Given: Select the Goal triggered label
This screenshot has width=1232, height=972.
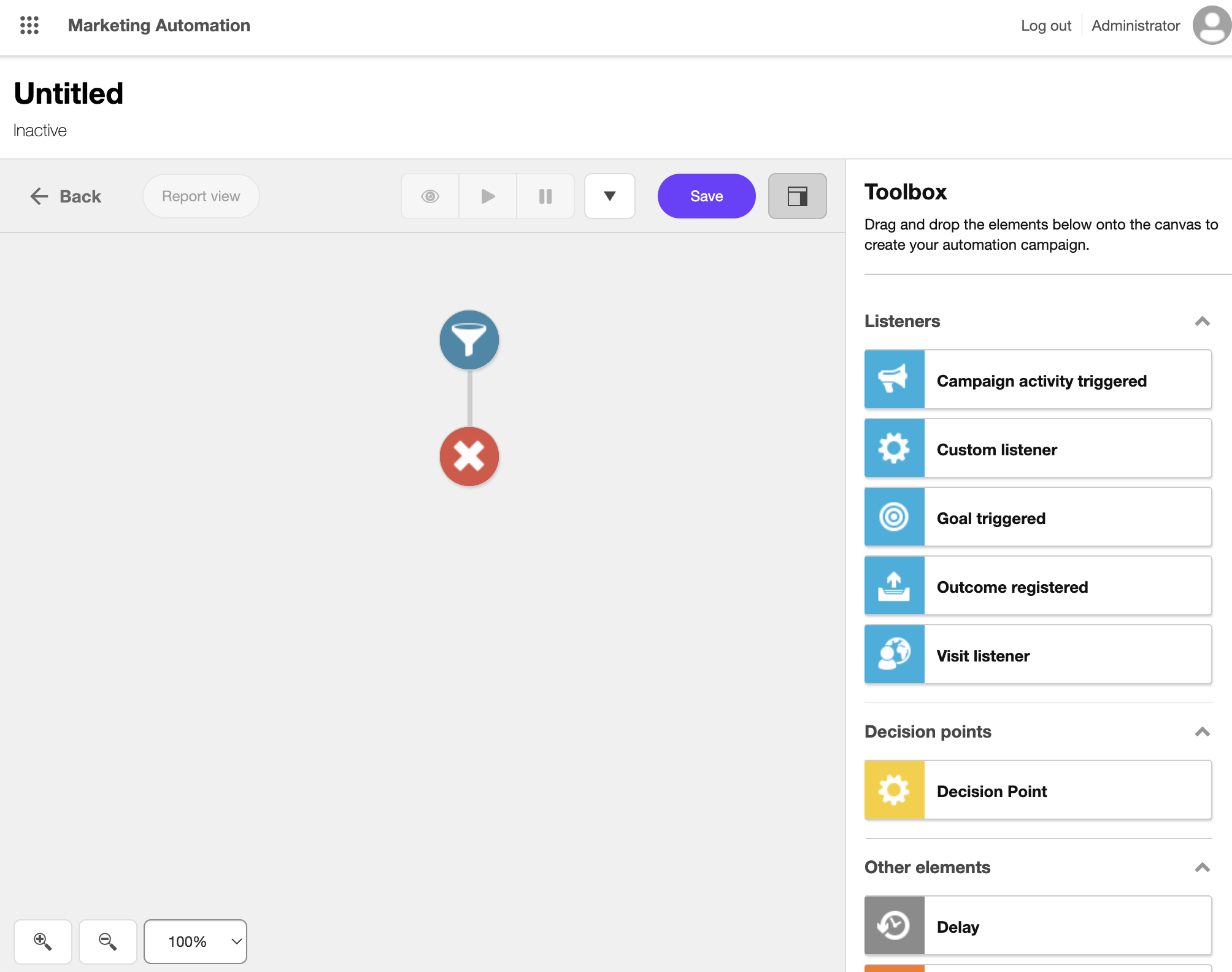Looking at the screenshot, I should click(991, 519).
